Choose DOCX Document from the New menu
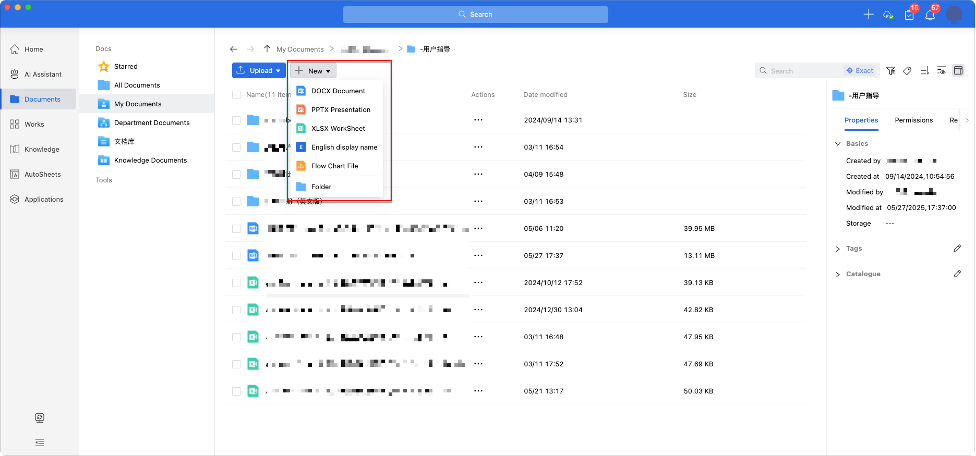Screen dimensions: 976x456 point(337,91)
